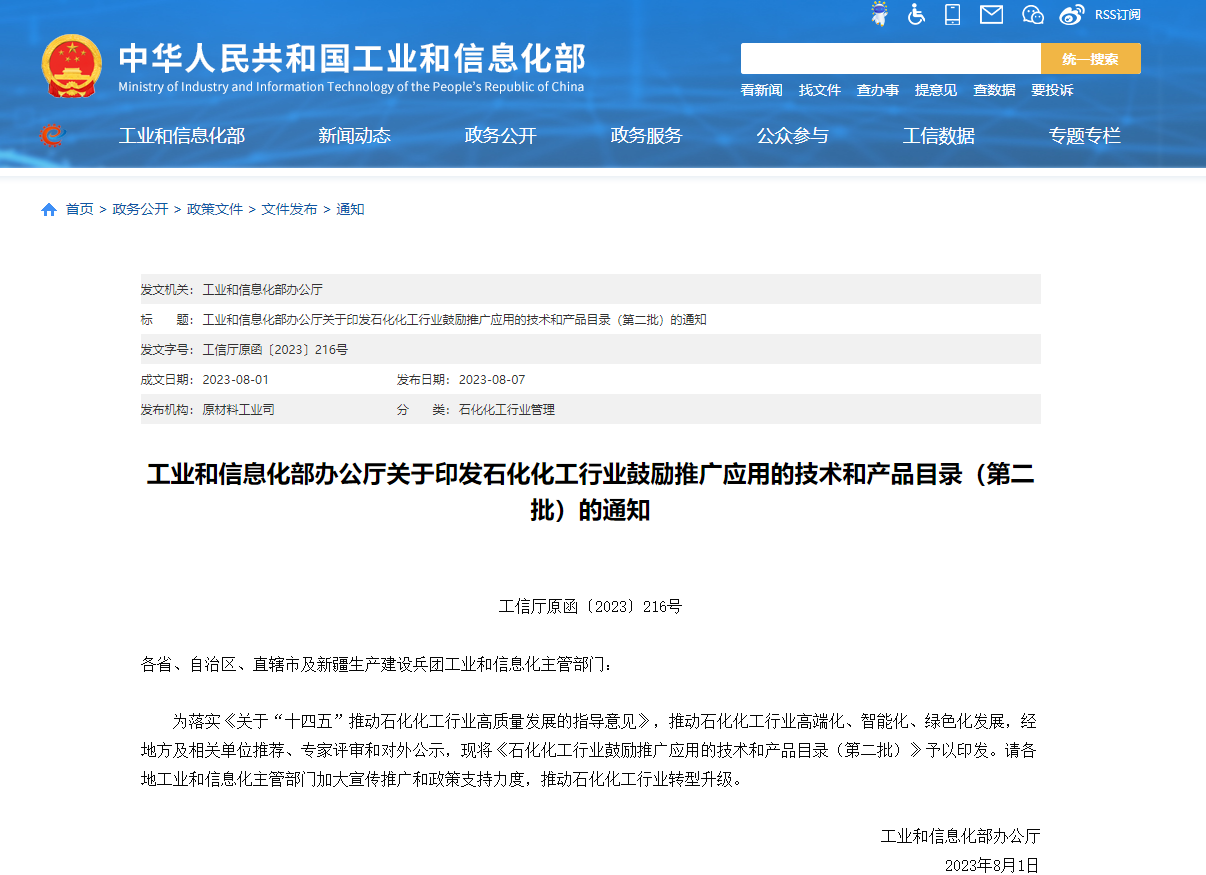This screenshot has height=875, width=1206.
Task: Open the 政务服务 menu
Action: point(646,136)
